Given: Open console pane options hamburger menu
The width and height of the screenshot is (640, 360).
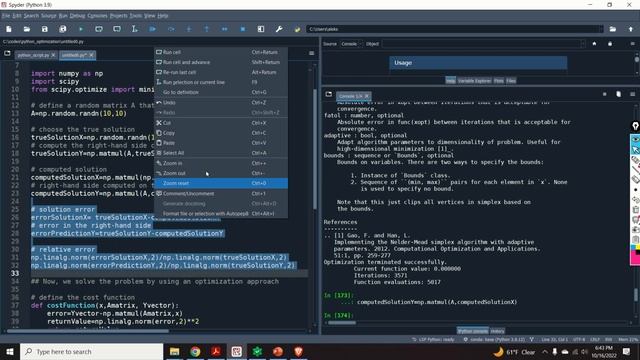Looking at the screenshot, I should 632,94.
